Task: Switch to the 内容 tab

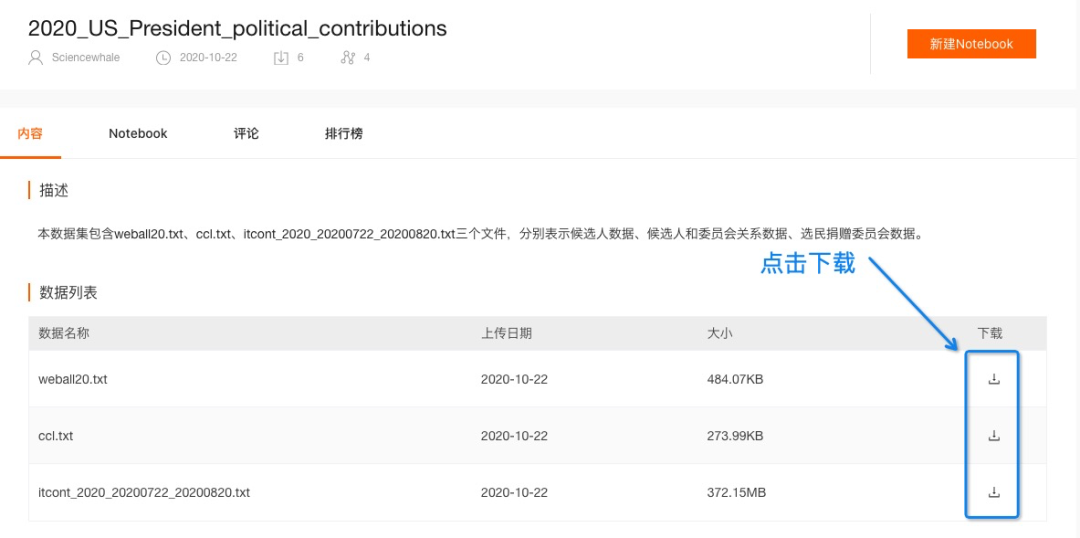Action: (30, 134)
